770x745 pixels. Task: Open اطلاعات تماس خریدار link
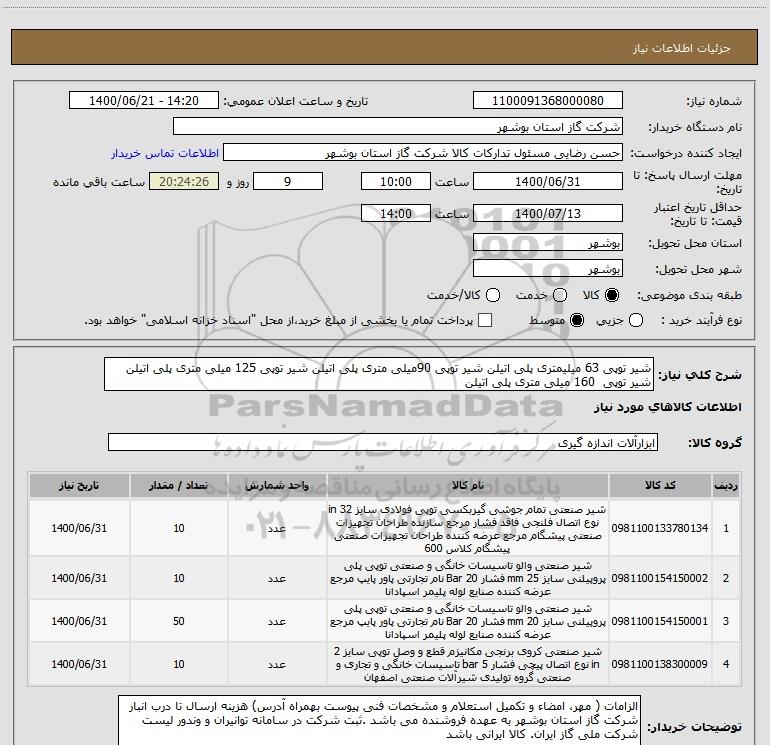coord(165,153)
